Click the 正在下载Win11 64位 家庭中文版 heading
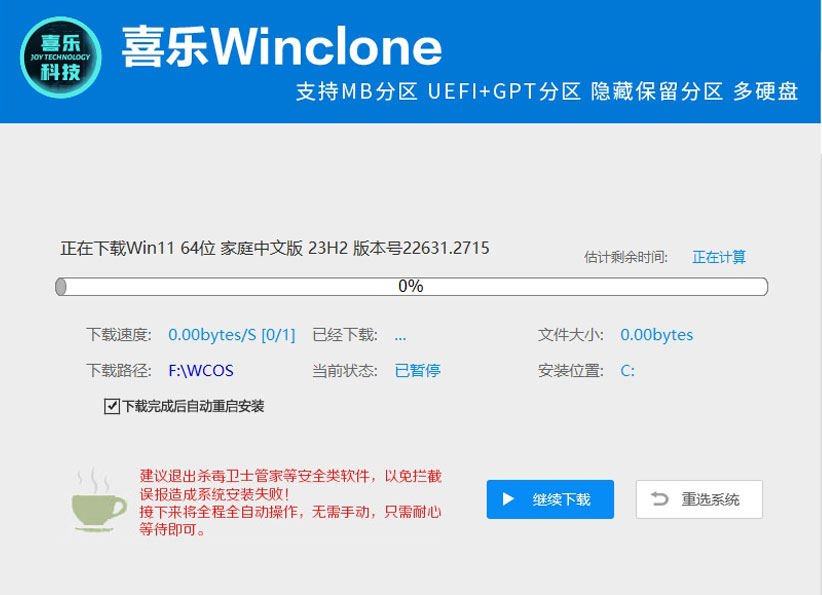The width and height of the screenshot is (822, 595). [x=275, y=248]
